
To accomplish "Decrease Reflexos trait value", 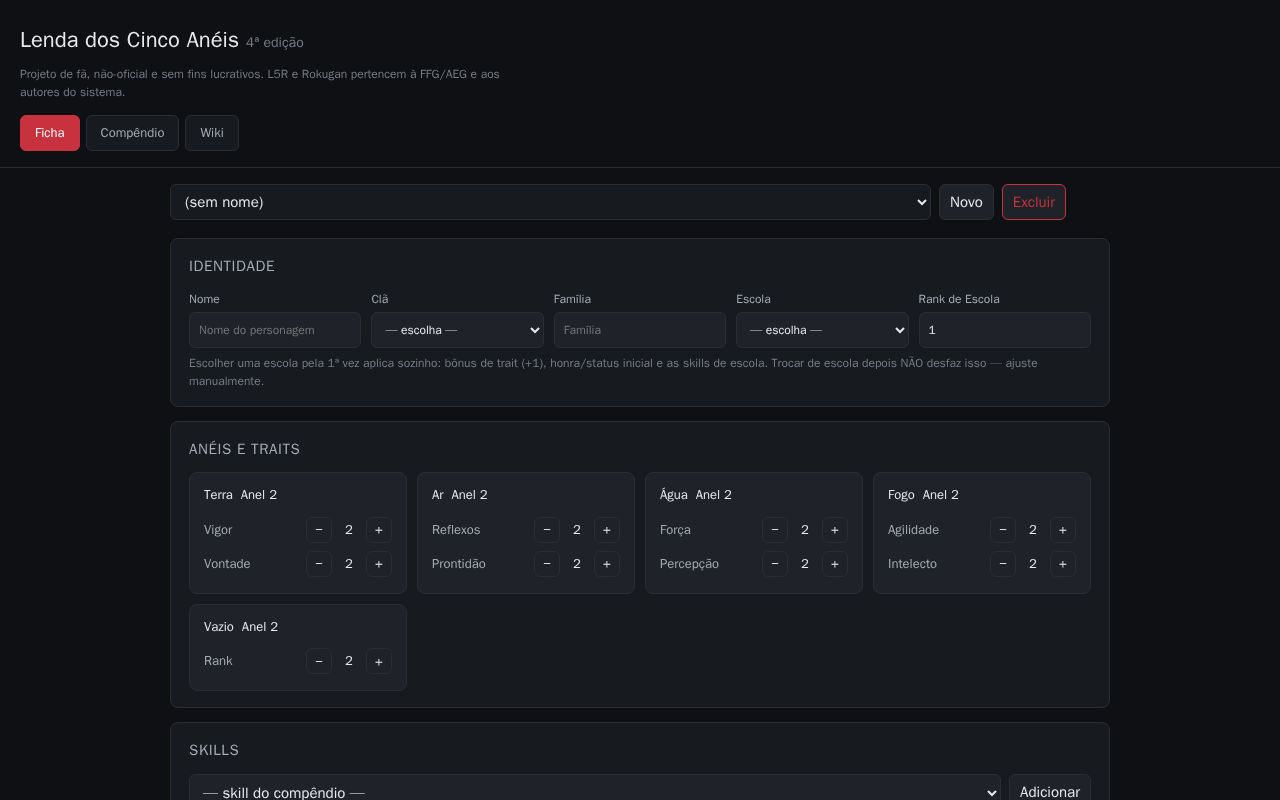I will (x=547, y=530).
